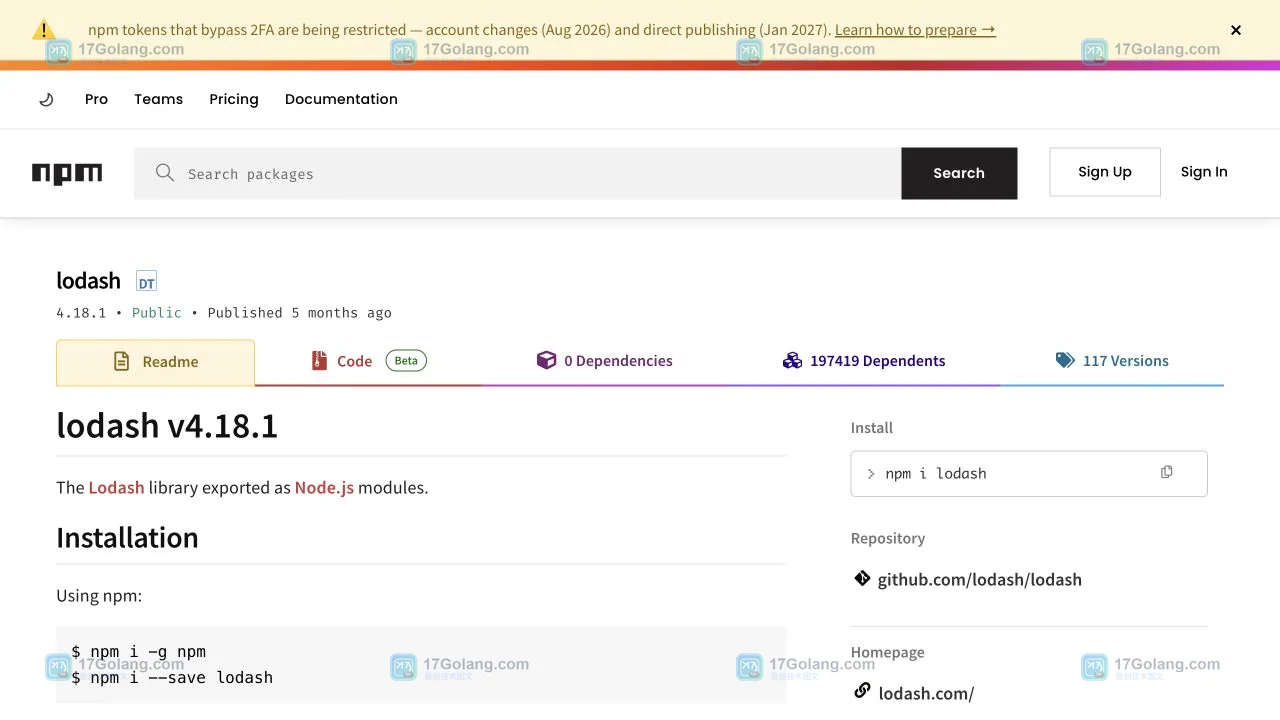Click the npm logo
The width and height of the screenshot is (1280, 720).
(67, 173)
